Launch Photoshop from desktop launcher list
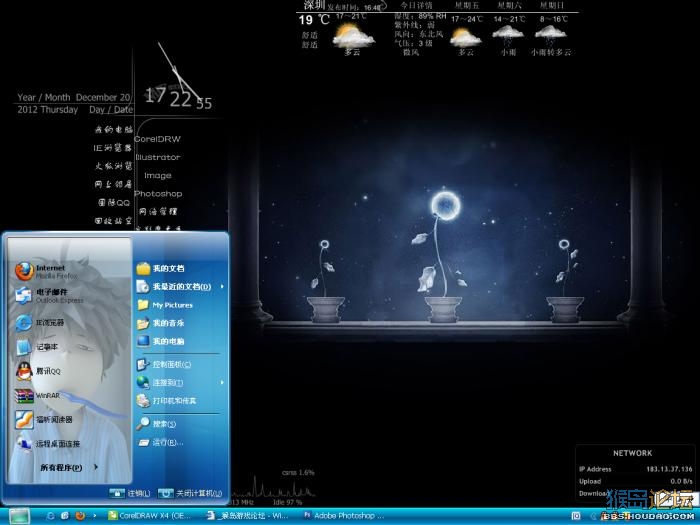 click(x=158, y=194)
